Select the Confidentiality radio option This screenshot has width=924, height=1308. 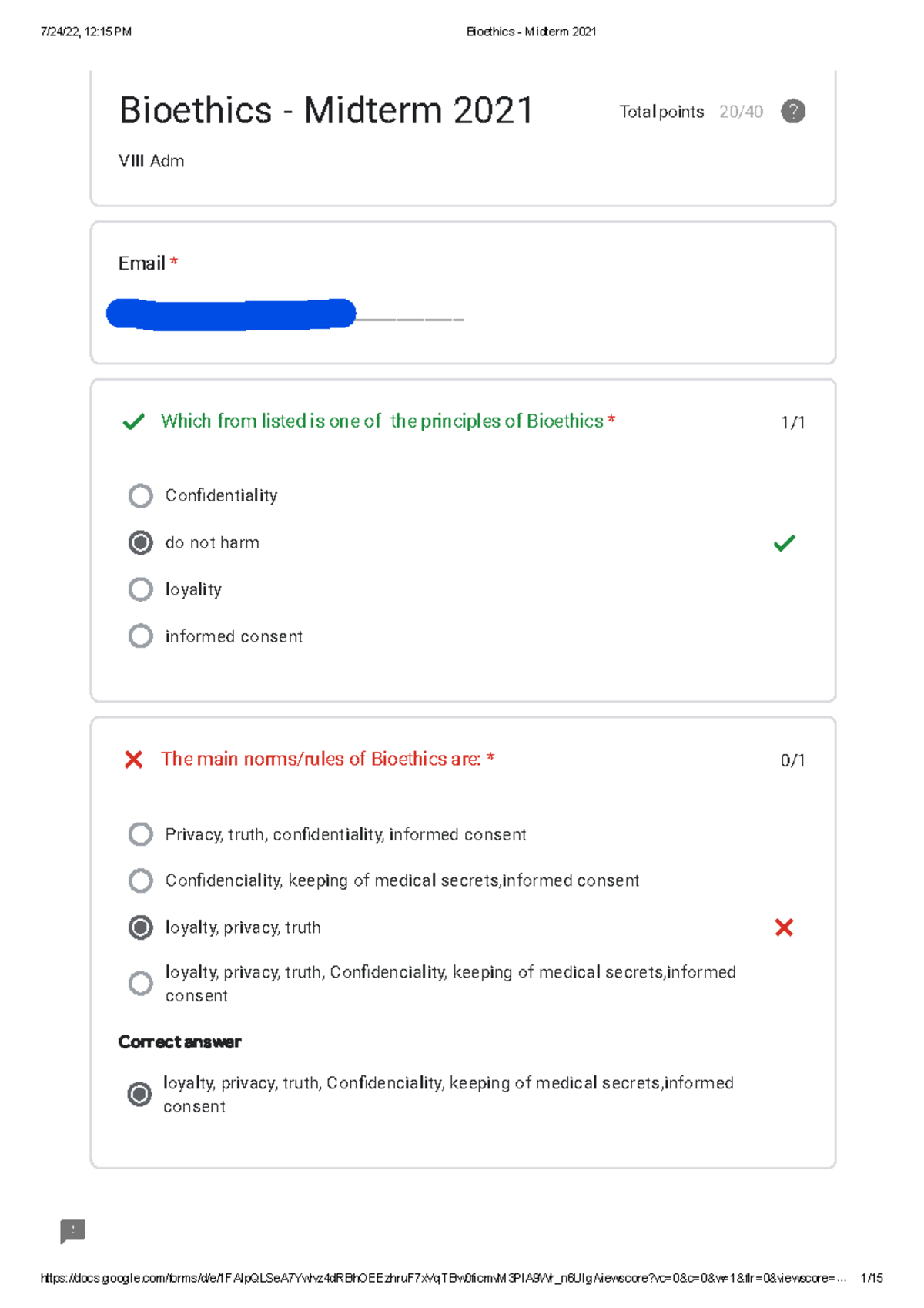[140, 495]
